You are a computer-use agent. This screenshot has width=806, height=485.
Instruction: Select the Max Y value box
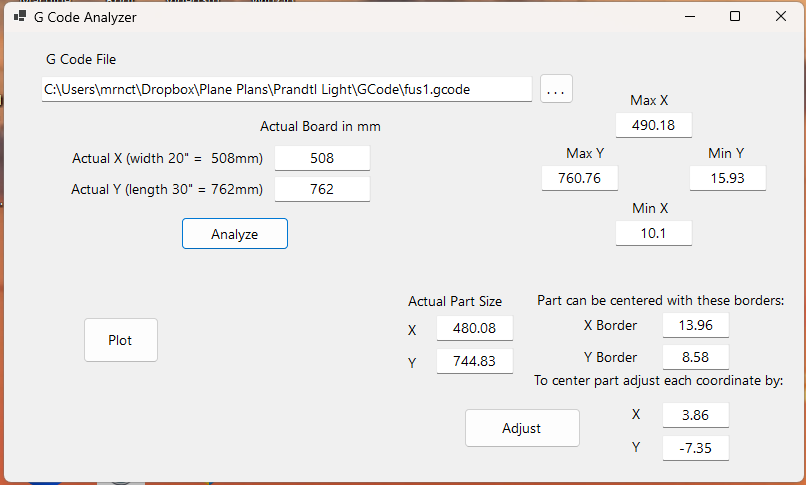pyautogui.click(x=579, y=178)
